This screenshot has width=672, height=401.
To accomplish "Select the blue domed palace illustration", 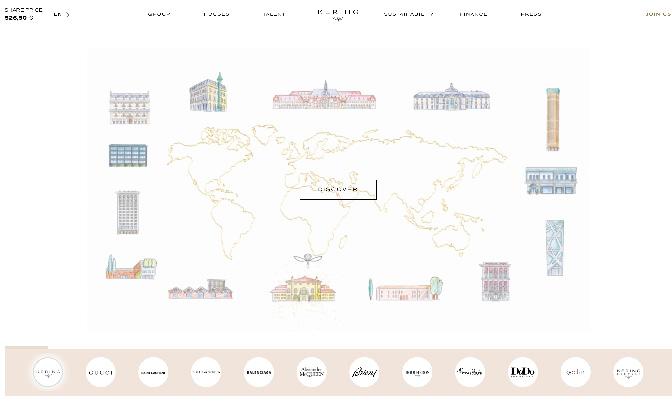I will coord(451,97).
